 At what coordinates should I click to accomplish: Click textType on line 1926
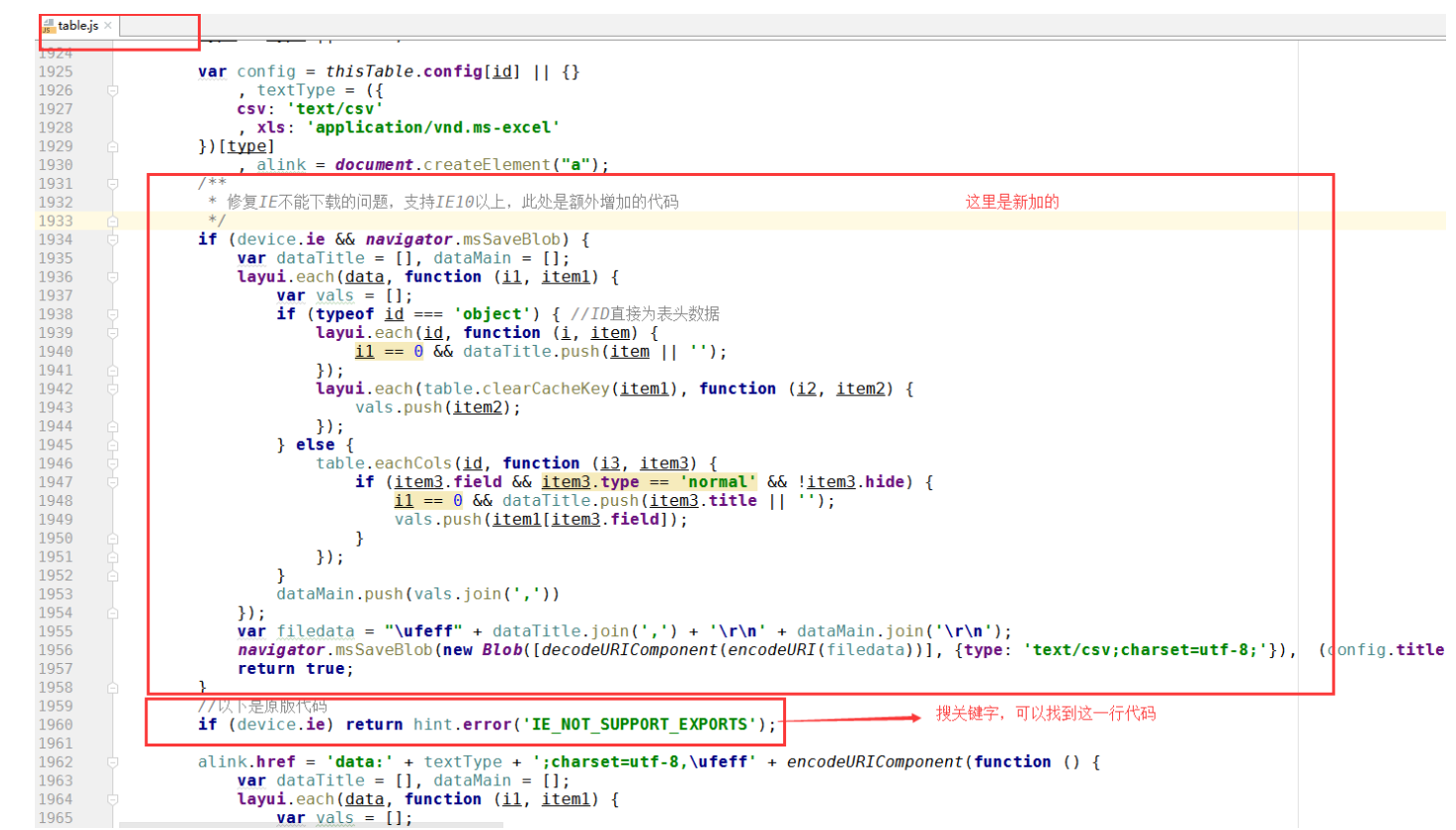tap(296, 90)
